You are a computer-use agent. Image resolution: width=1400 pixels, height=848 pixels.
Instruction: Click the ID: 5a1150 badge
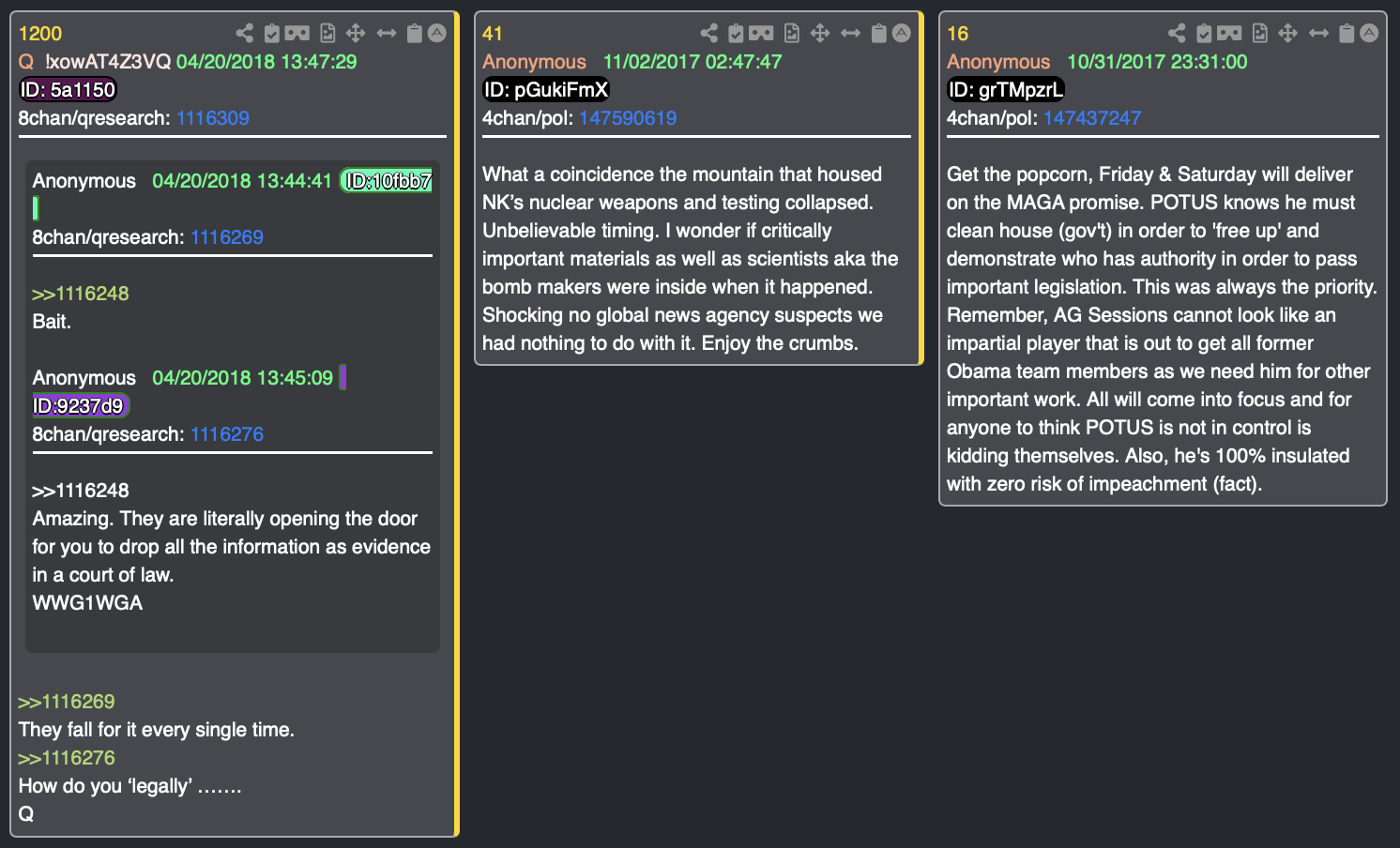(68, 90)
